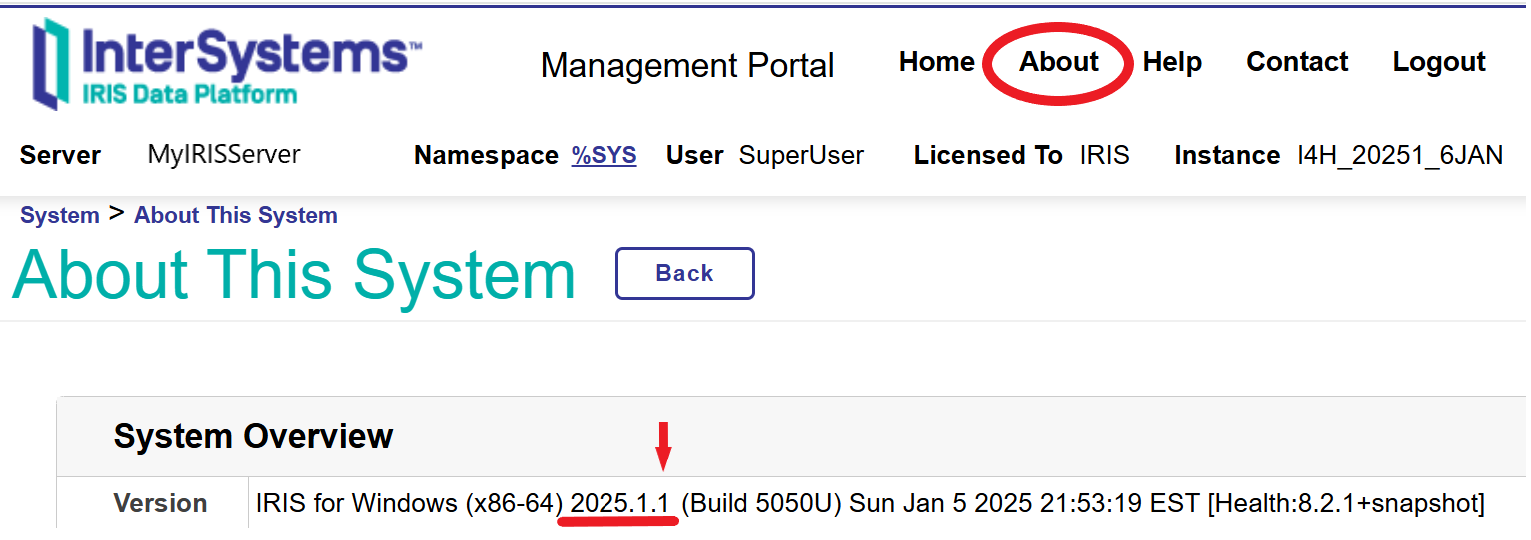Image resolution: width=1531 pixels, height=540 pixels.
Task: Select the MyIRISServer server name
Action: [224, 154]
